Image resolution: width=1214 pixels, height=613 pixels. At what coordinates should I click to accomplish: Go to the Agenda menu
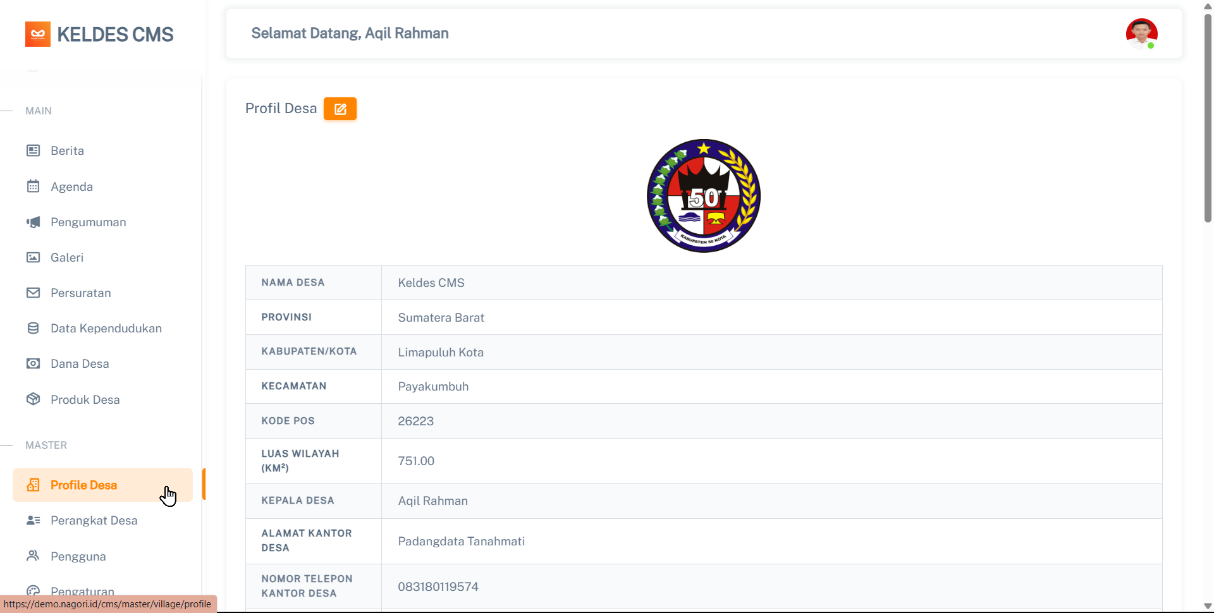pos(72,187)
